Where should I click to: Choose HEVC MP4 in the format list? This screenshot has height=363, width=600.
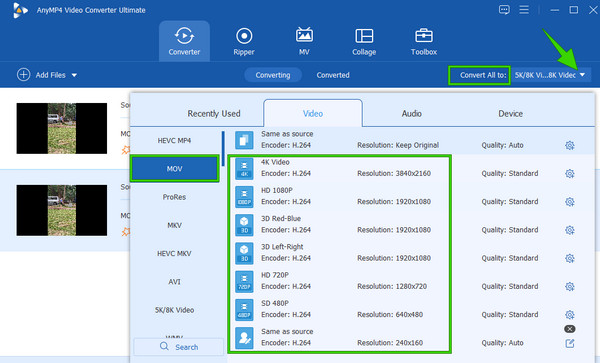[x=174, y=140]
